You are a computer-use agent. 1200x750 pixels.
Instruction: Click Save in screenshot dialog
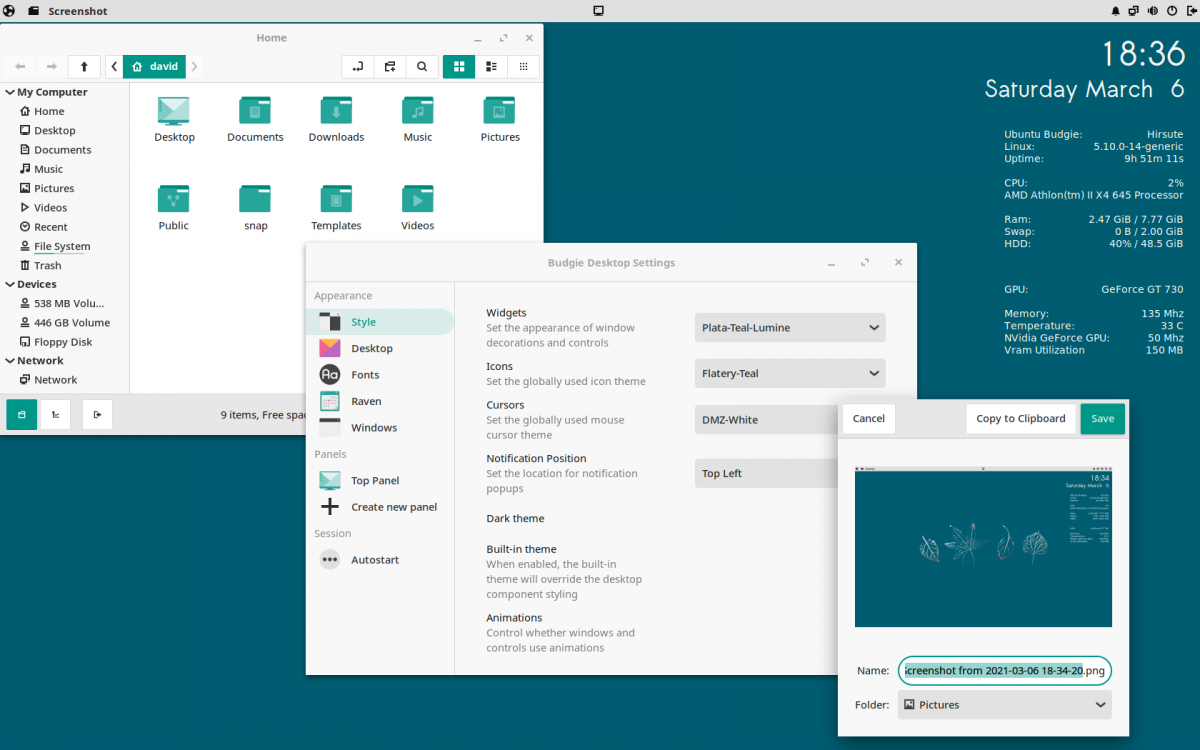1102,418
